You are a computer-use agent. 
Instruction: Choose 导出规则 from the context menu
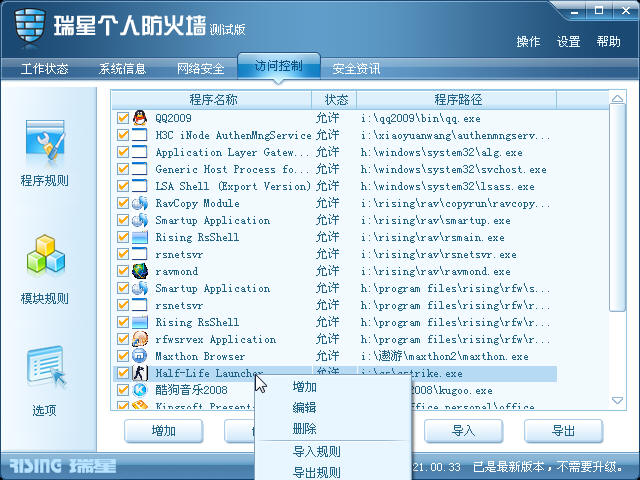(317, 472)
